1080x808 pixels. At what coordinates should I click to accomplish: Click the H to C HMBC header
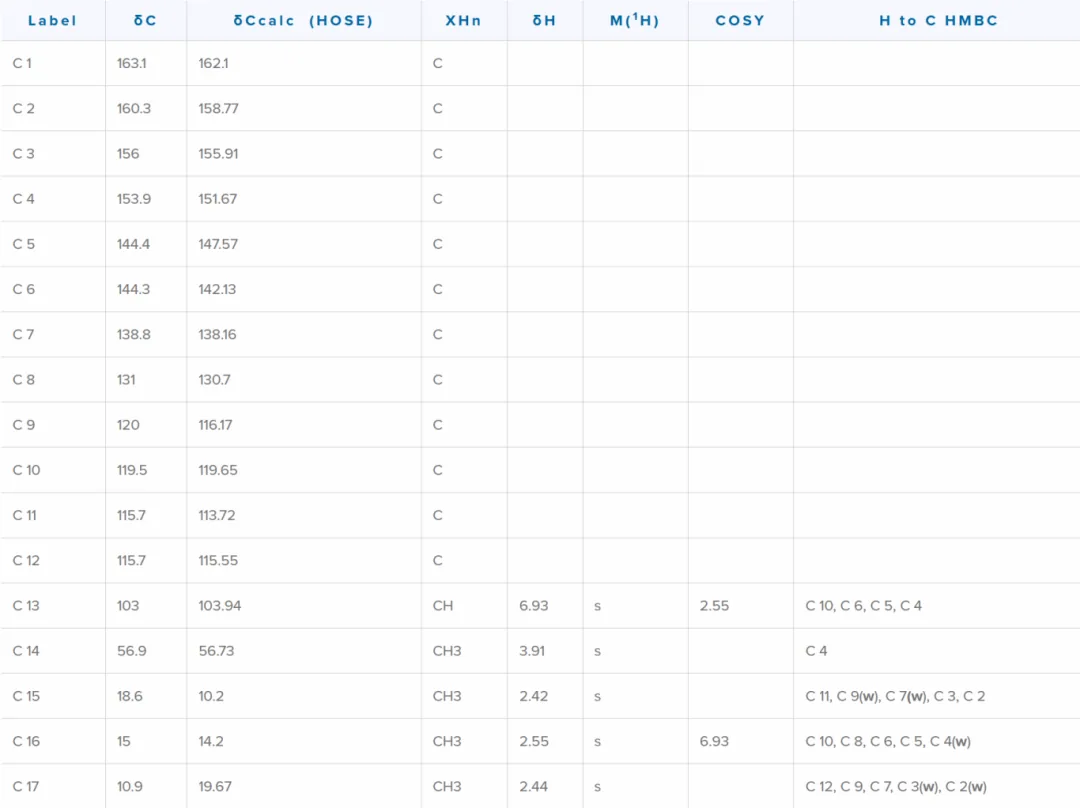[938, 21]
